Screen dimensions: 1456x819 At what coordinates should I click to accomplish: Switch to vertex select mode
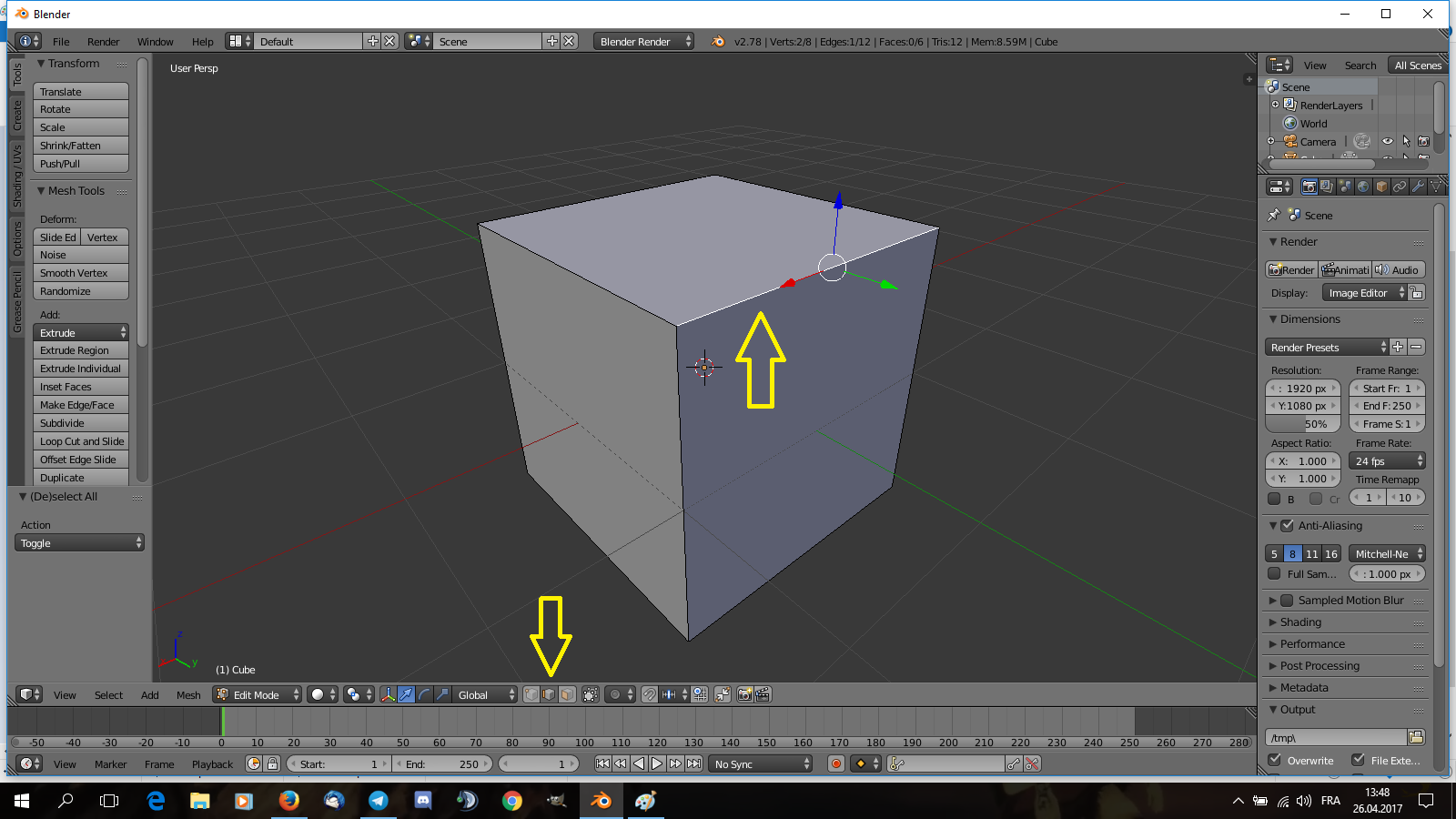coord(531,694)
